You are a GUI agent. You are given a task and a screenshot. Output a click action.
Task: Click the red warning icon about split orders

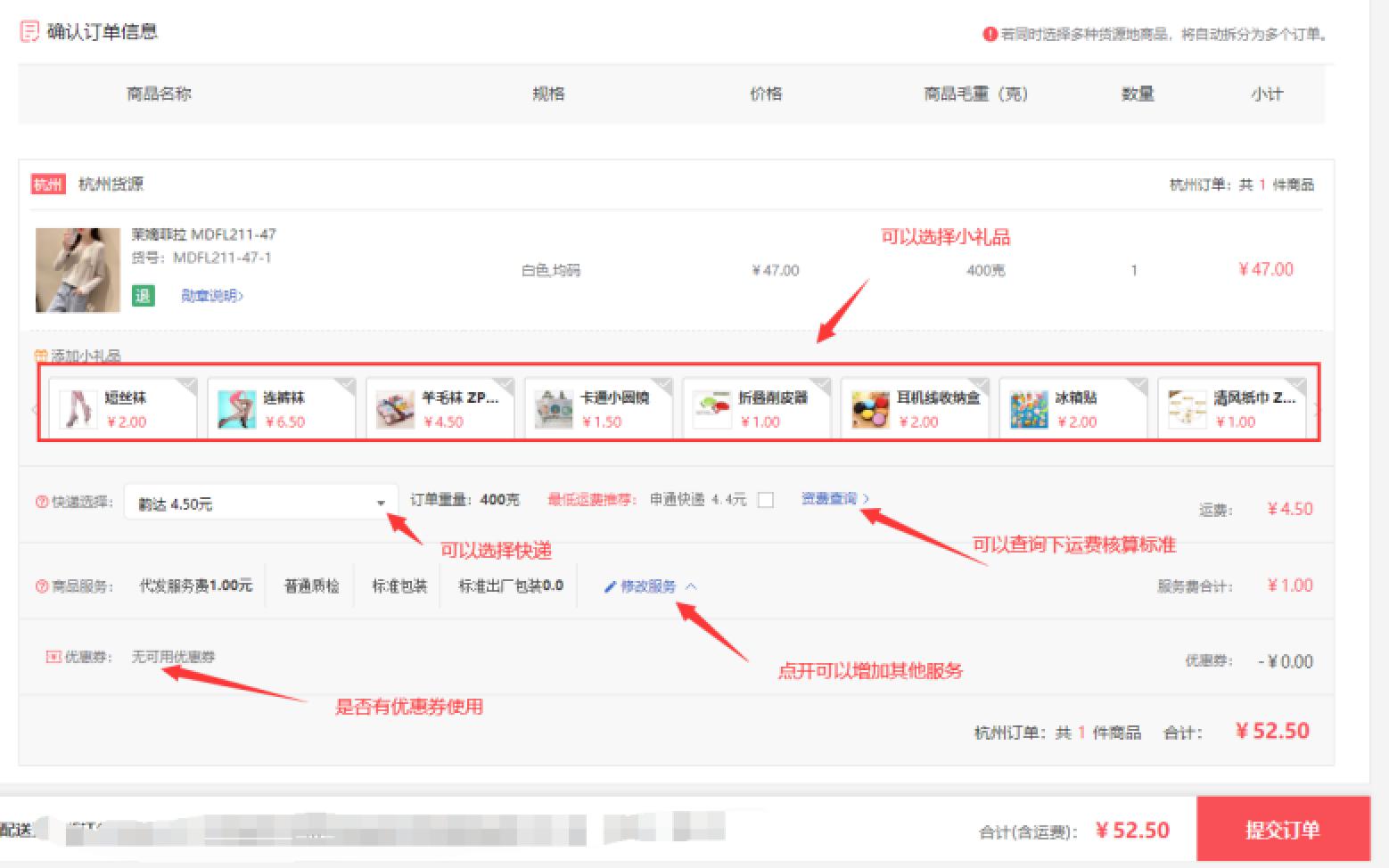[x=990, y=35]
